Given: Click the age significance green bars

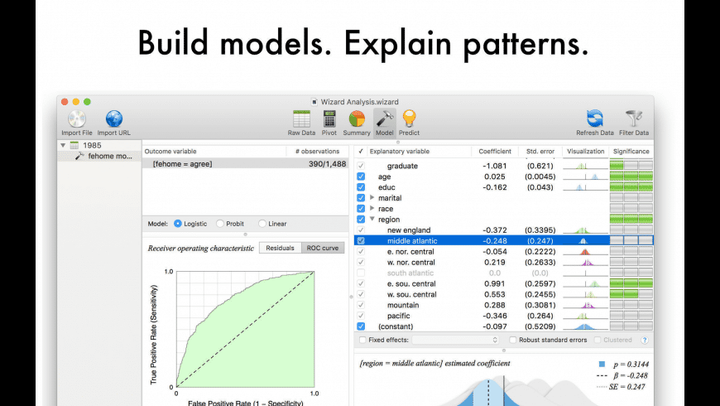Looking at the screenshot, I should tap(631, 176).
